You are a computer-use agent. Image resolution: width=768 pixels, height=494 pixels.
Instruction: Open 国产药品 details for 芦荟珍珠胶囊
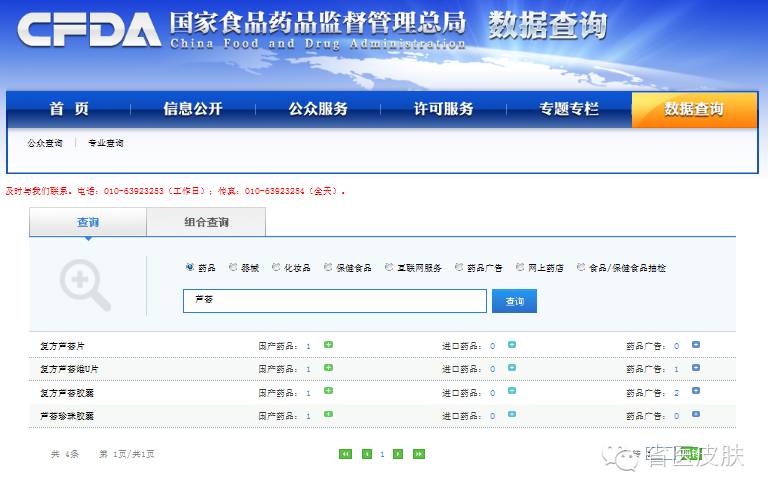point(328,414)
